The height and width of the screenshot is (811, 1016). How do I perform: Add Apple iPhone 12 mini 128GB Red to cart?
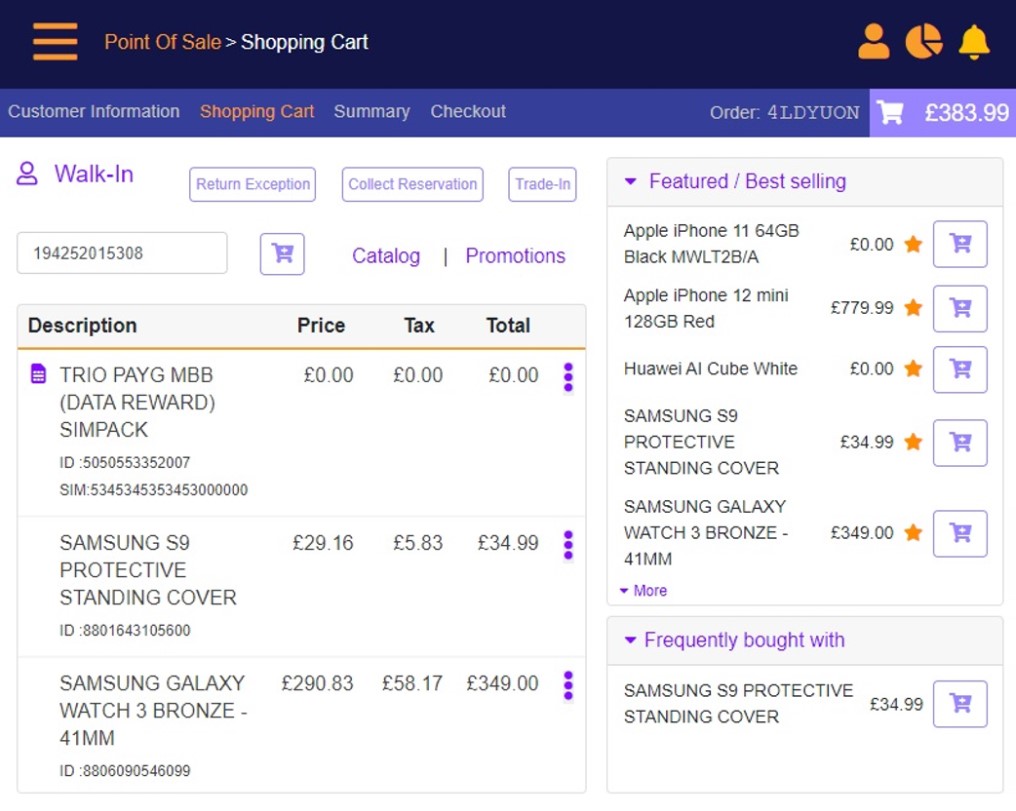[x=959, y=308]
